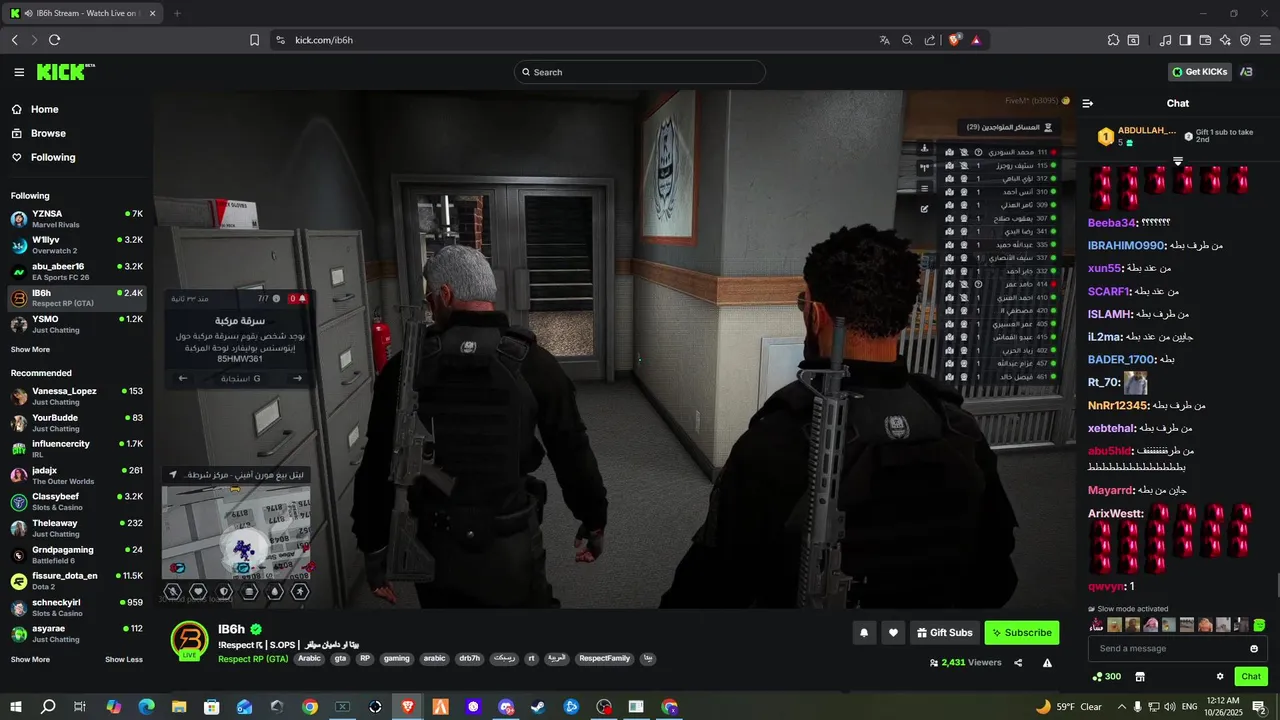Open Classybeef recommended channel
Viewport: 1280px width, 720px height.
tap(76, 502)
